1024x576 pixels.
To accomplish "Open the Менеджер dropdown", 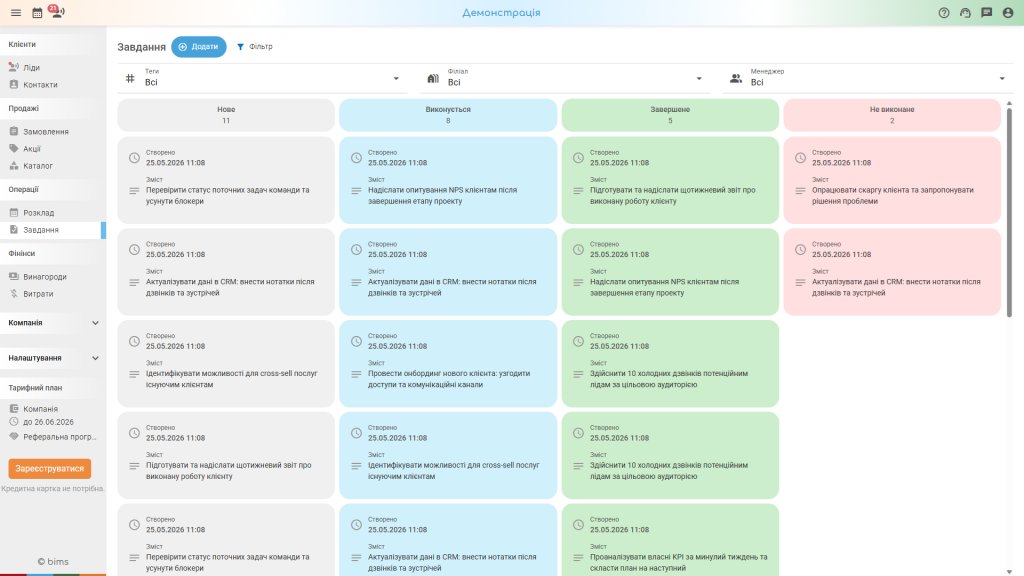I will click(868, 78).
